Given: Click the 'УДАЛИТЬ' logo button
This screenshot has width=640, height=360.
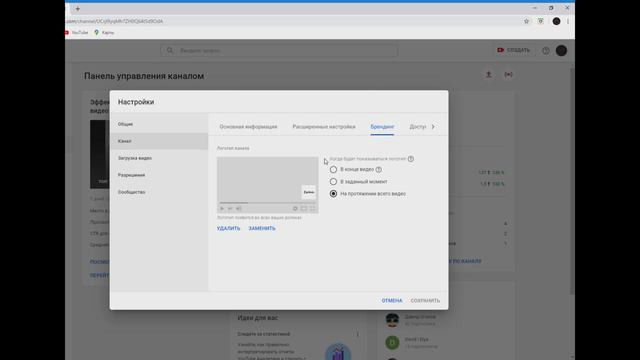Looking at the screenshot, I should tap(229, 229).
